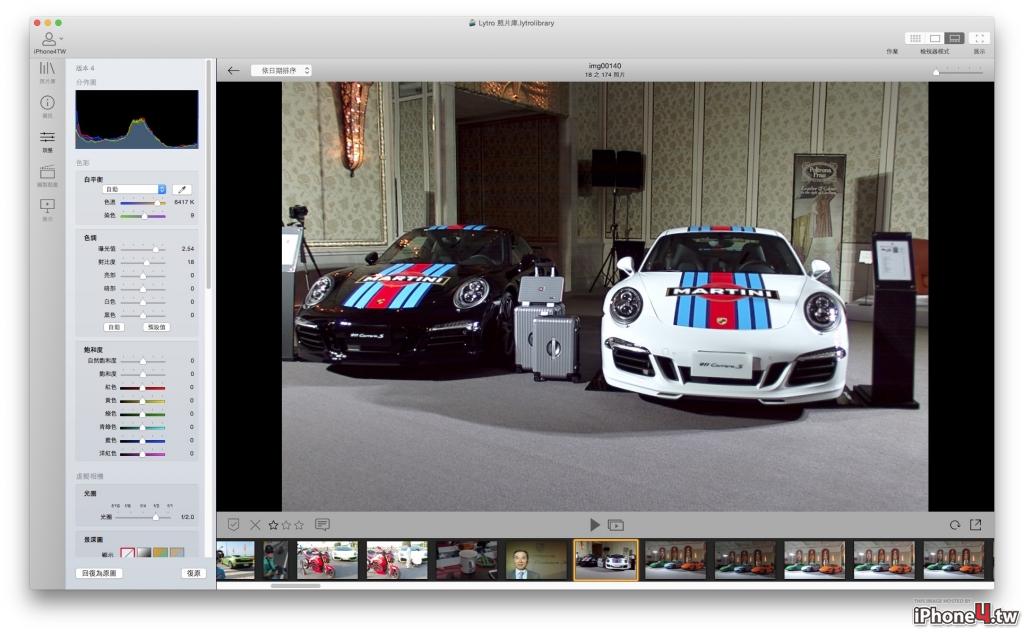This screenshot has width=1024, height=632.
Task: Select the man in suit thumbnail
Action: point(536,560)
